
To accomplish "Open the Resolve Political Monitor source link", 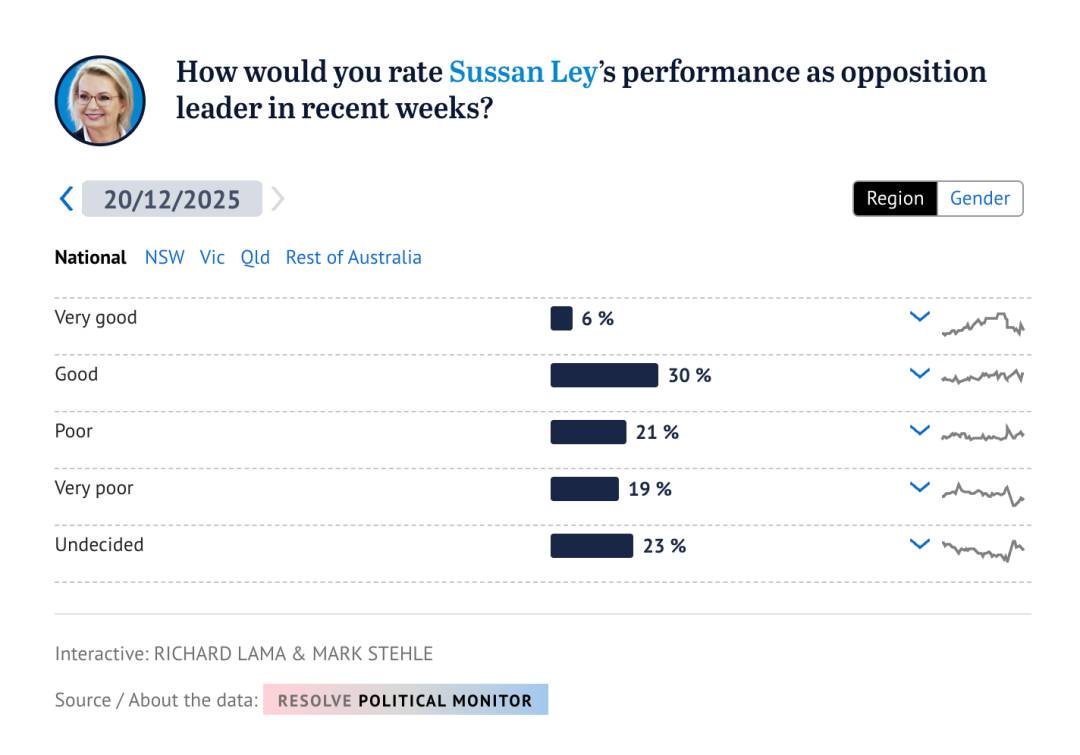I will pyautogui.click(x=405, y=700).
